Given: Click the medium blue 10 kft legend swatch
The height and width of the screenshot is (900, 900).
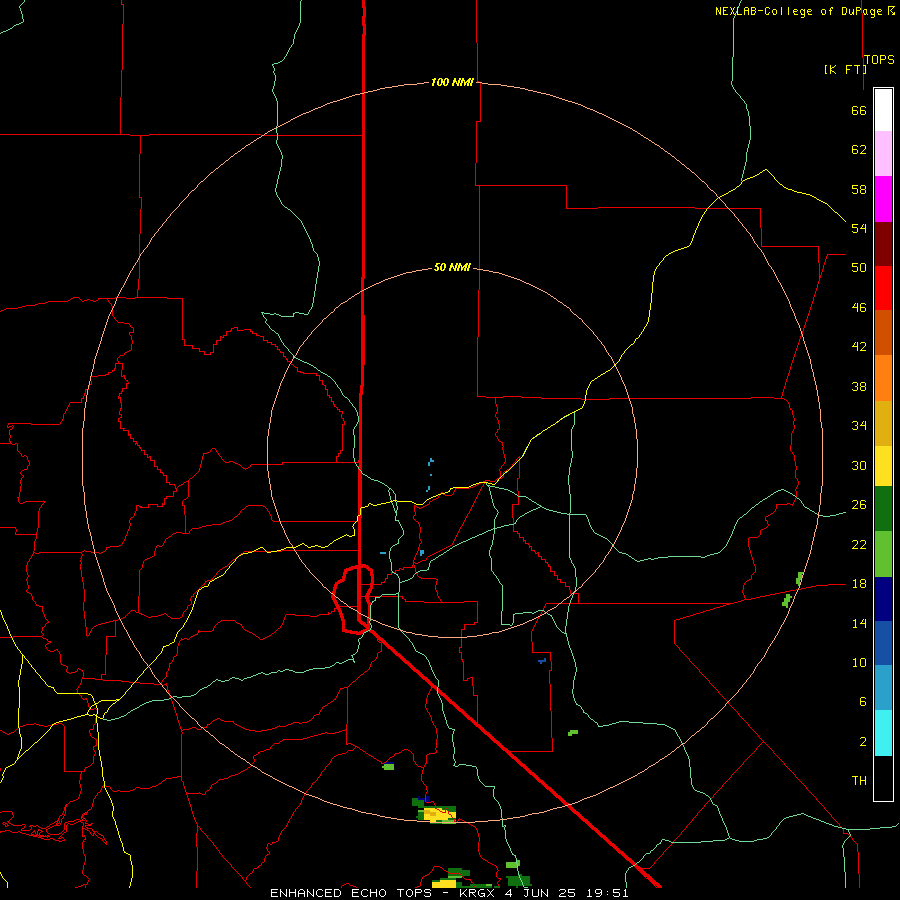Looking at the screenshot, I should click(x=883, y=643).
